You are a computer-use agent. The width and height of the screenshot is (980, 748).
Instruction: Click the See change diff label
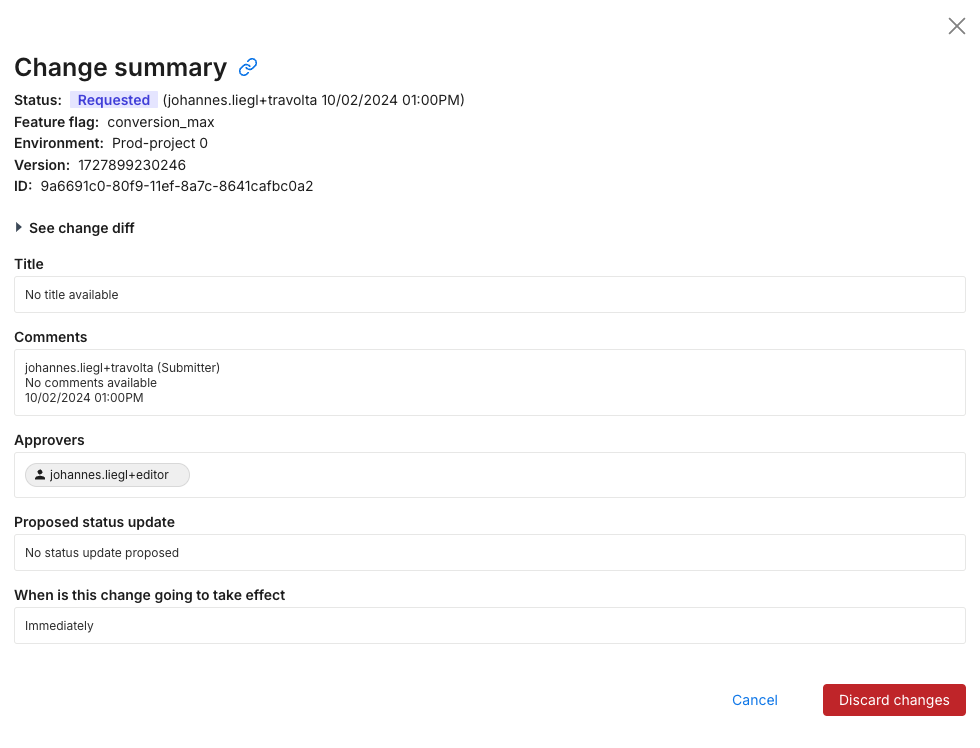tap(82, 228)
